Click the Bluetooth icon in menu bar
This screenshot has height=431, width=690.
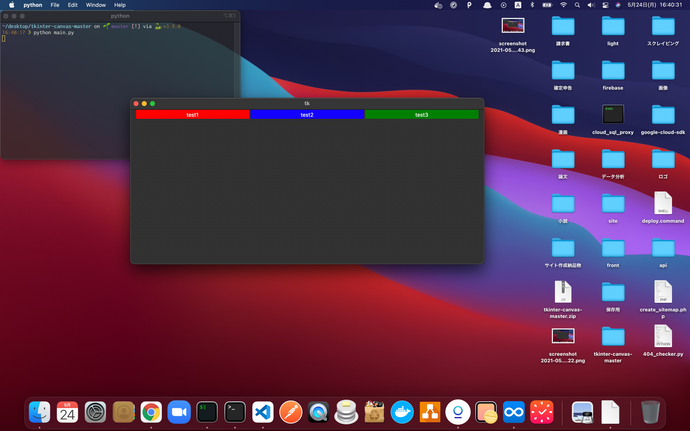532,5
